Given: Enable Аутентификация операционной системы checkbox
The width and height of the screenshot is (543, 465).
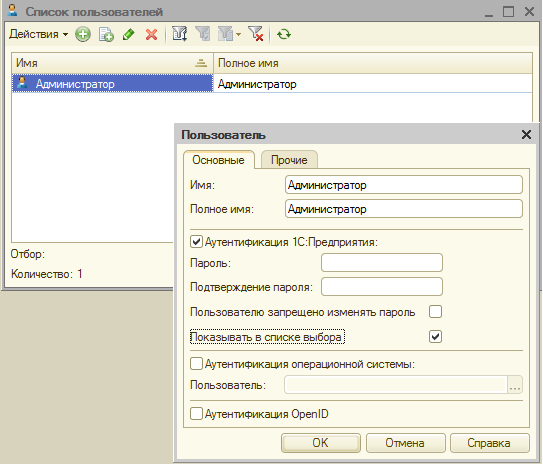Looking at the screenshot, I should [x=196, y=364].
